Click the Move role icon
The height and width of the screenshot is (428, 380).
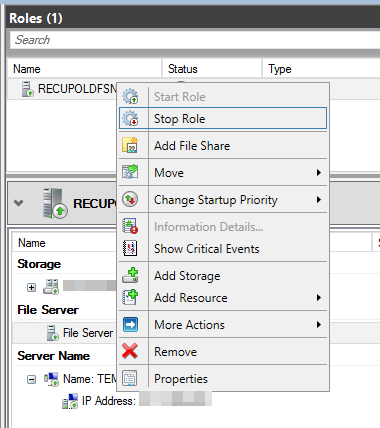pos(130,172)
